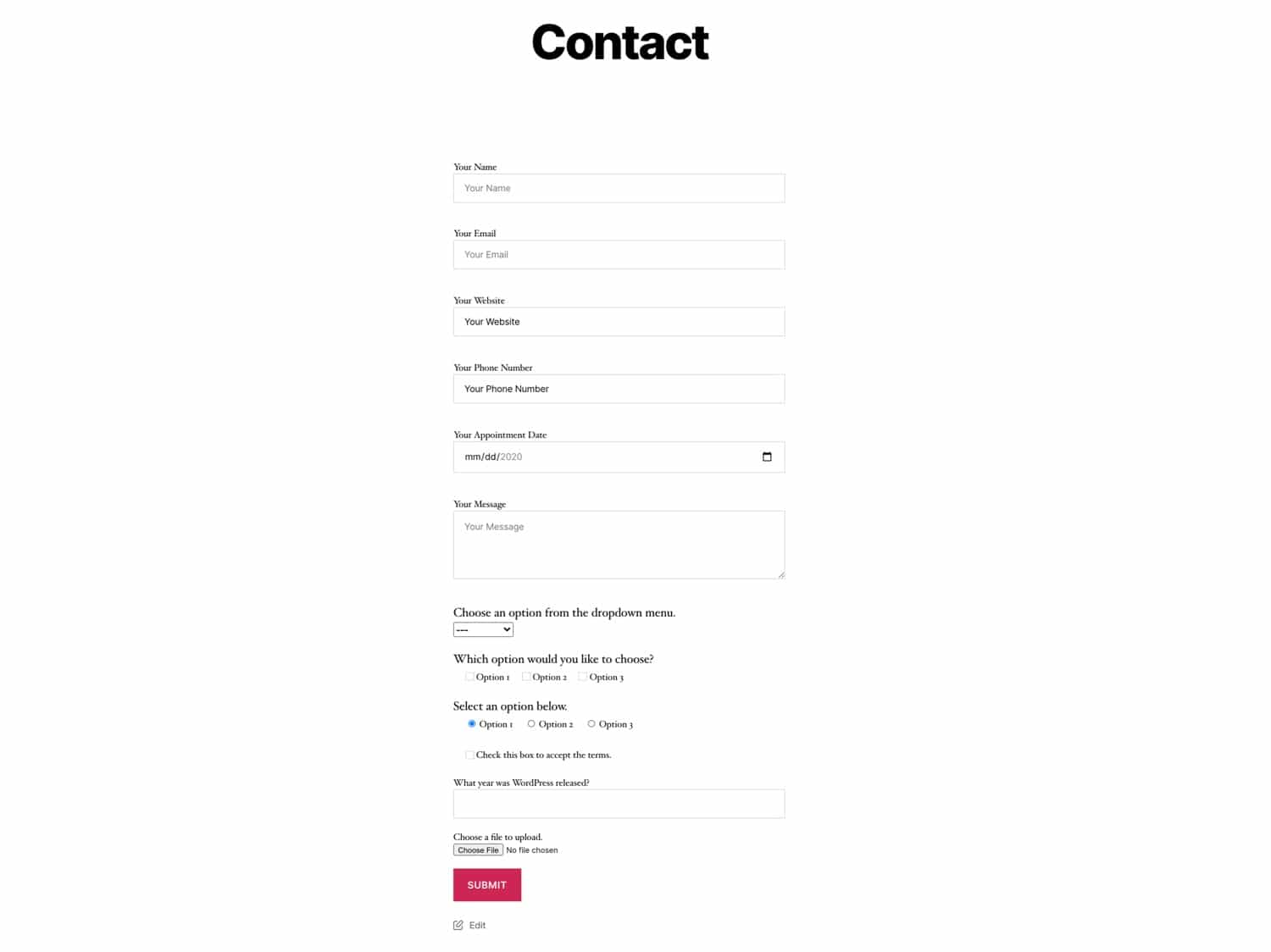Open the dropdown menu showing '----'

click(483, 629)
